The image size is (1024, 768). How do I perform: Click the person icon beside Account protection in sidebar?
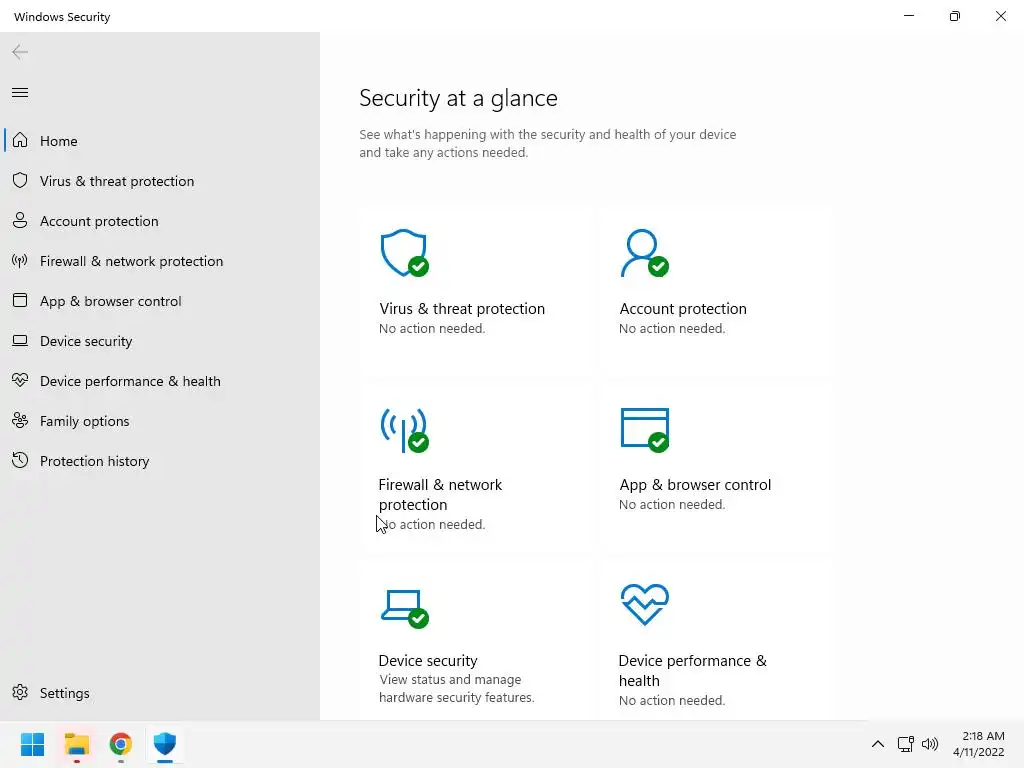point(20,220)
